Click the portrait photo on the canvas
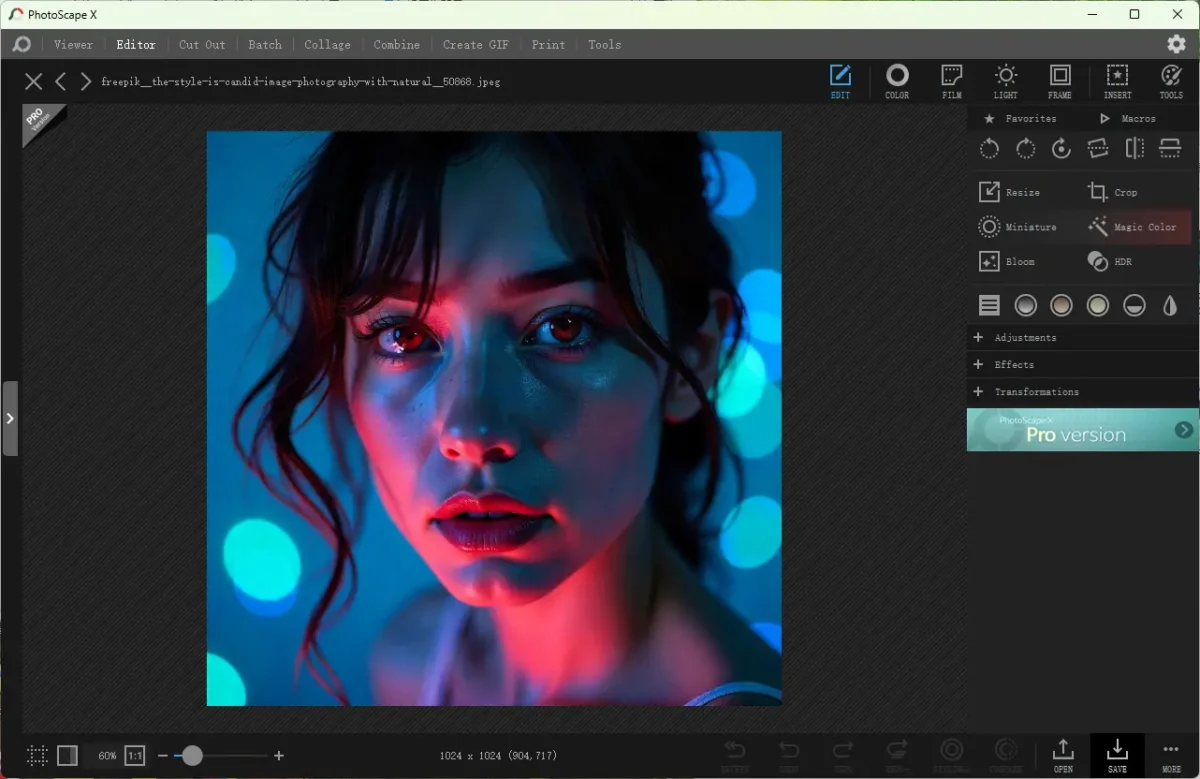This screenshot has width=1200, height=779. (x=494, y=418)
